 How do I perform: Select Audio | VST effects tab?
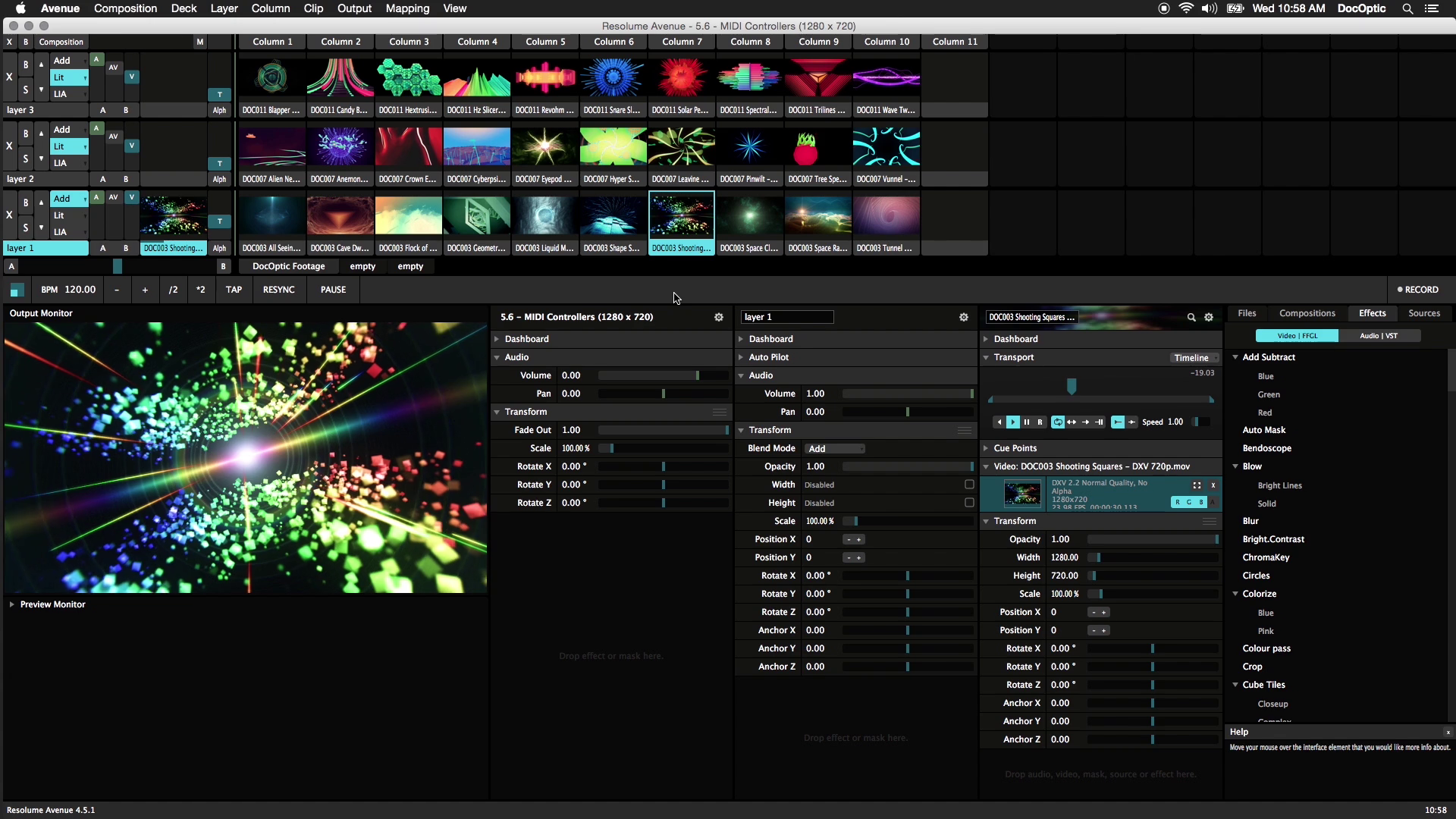(x=1379, y=336)
